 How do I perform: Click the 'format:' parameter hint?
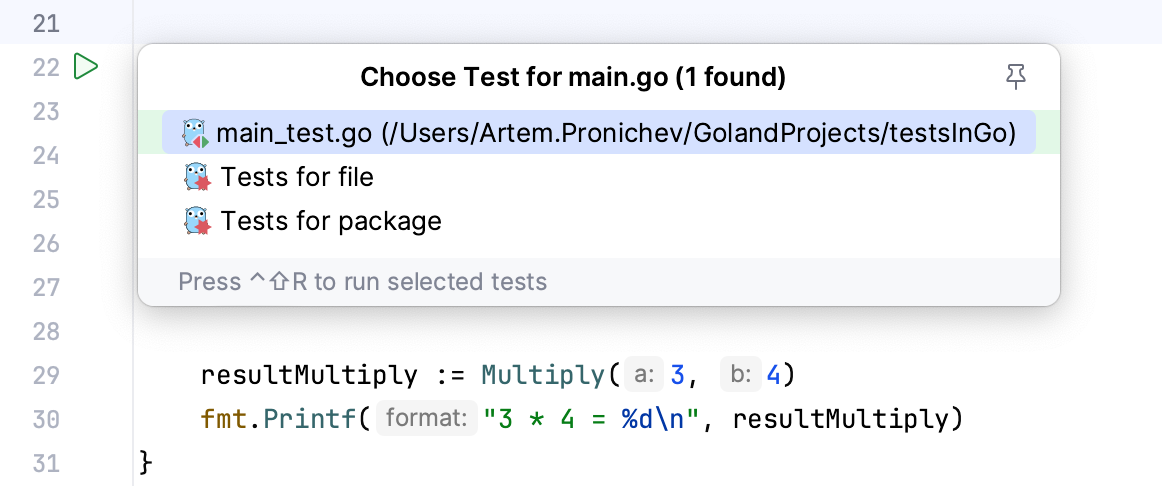coord(427,420)
